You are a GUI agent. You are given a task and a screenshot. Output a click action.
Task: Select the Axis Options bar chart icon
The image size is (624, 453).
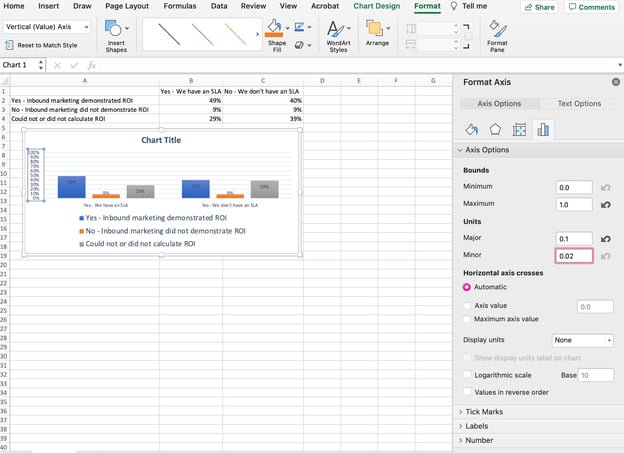pos(543,128)
